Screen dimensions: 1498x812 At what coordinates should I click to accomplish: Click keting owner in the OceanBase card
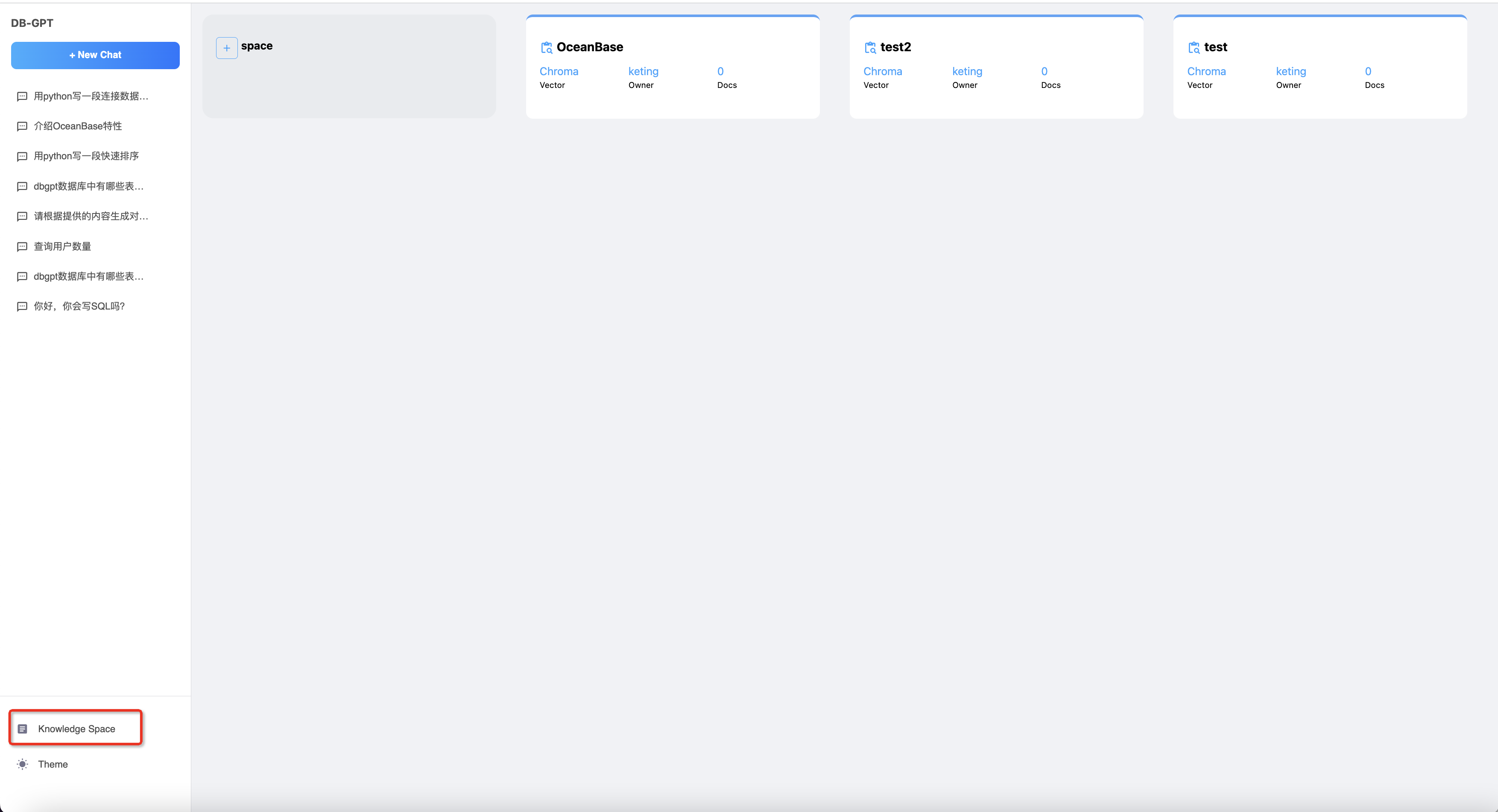click(643, 71)
